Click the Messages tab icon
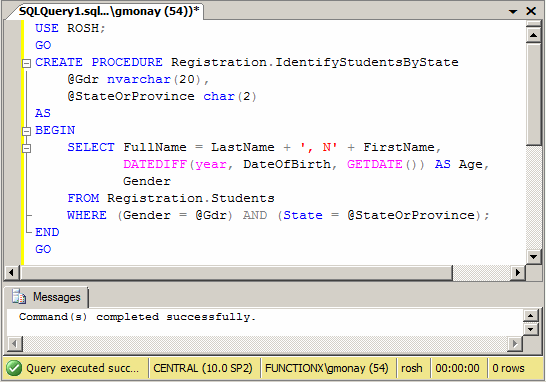This screenshot has height=382, width=546. [19, 297]
